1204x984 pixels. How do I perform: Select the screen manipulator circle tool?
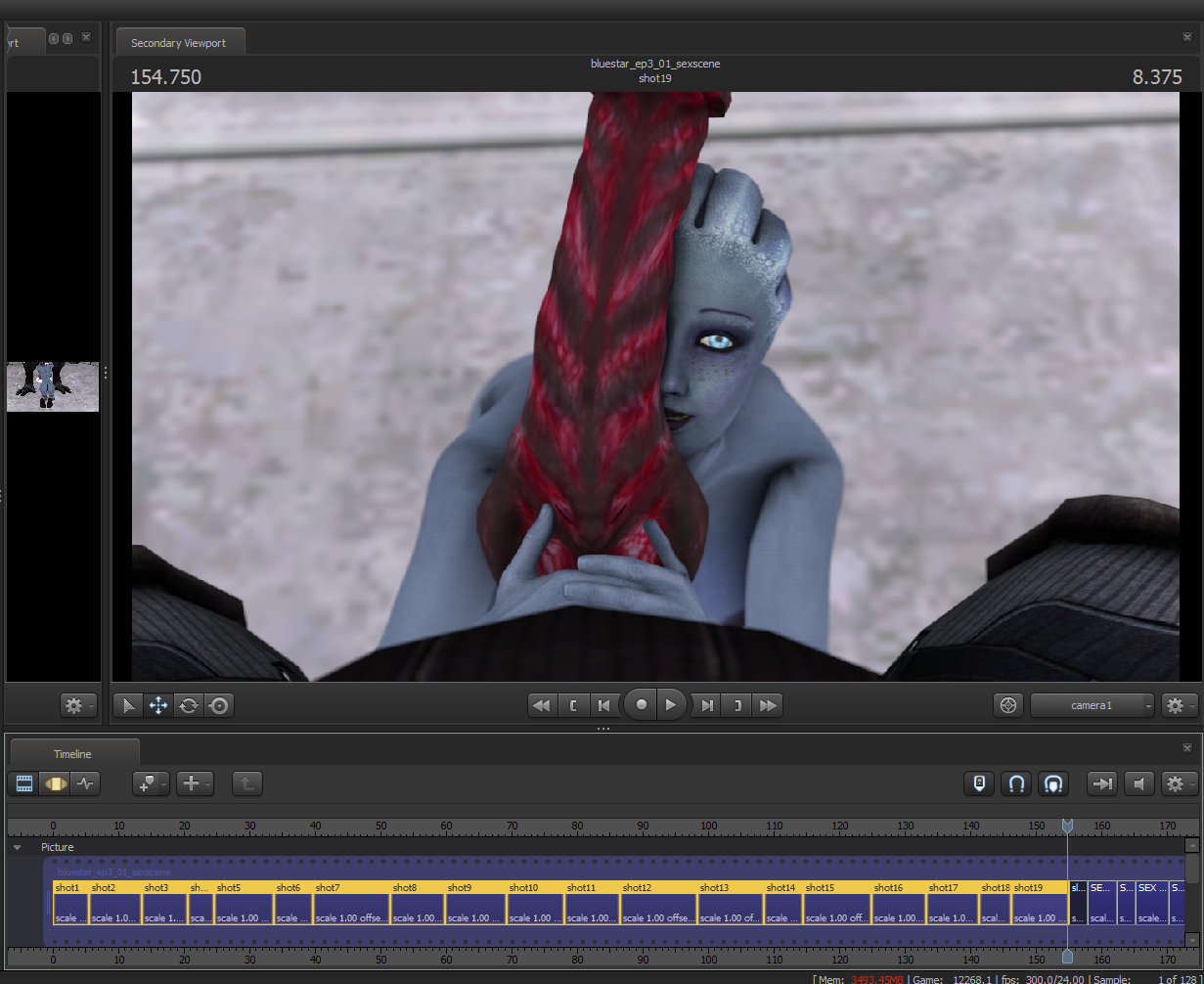point(218,705)
